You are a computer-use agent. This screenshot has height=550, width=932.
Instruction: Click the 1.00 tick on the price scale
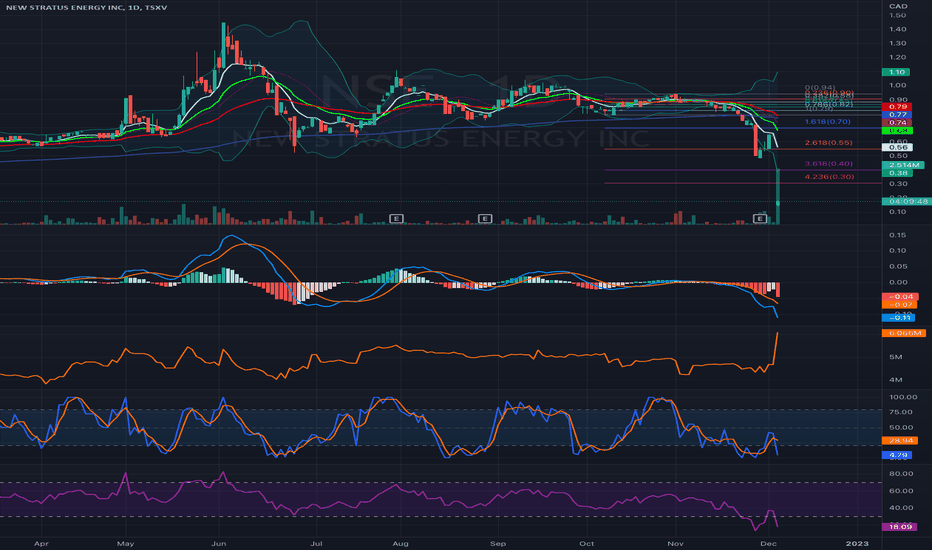(898, 86)
